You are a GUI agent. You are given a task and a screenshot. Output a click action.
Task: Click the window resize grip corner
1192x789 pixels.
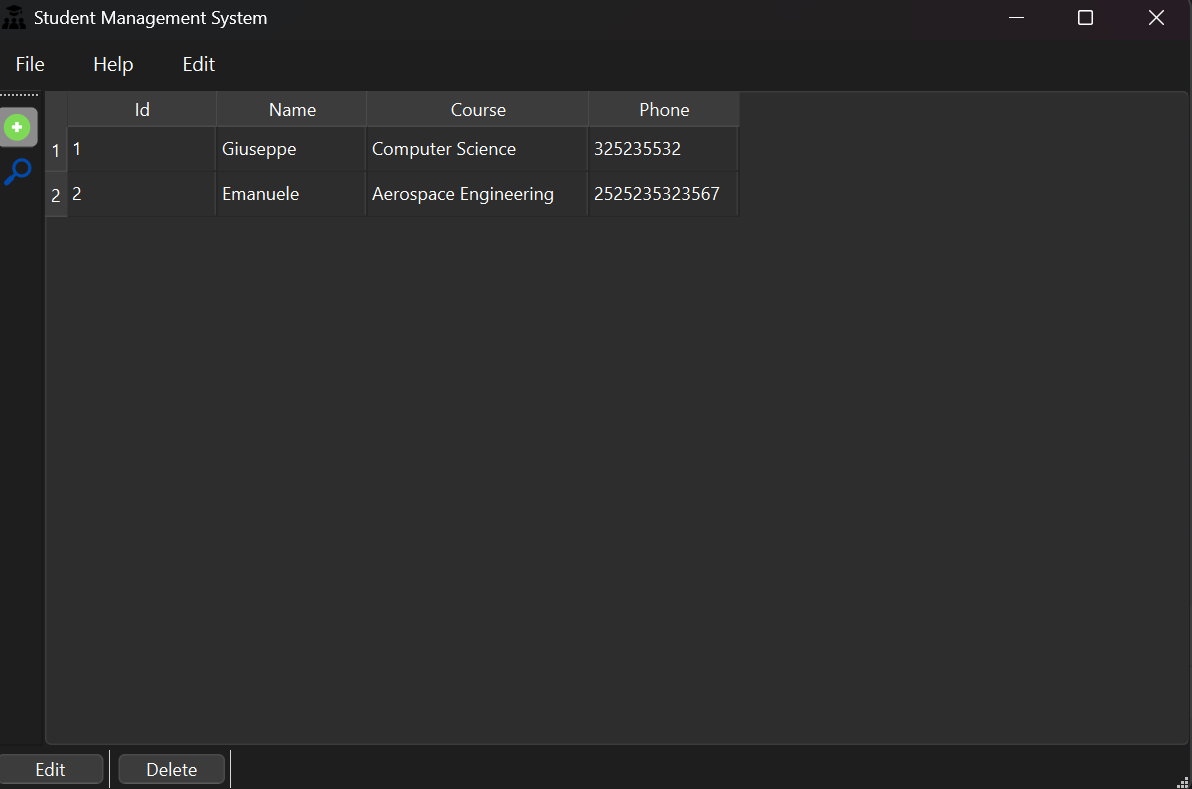pos(1182,780)
